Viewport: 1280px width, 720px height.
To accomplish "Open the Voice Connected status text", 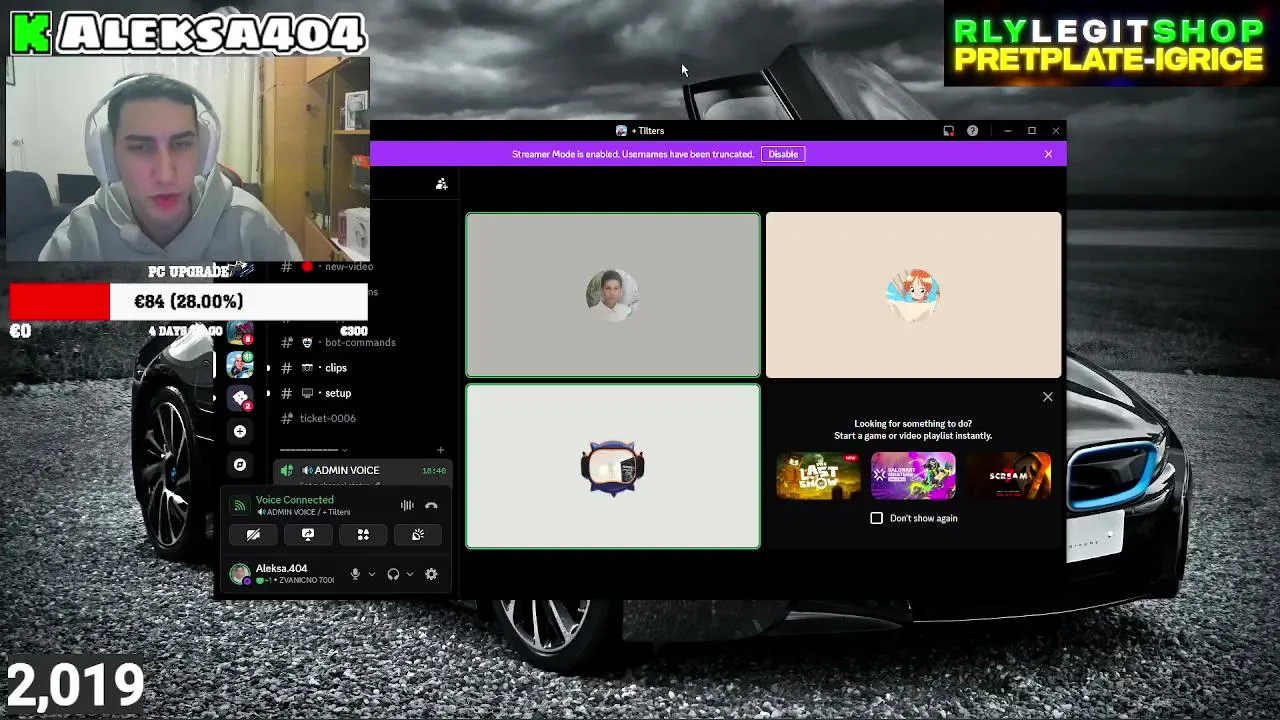I will [x=294, y=500].
